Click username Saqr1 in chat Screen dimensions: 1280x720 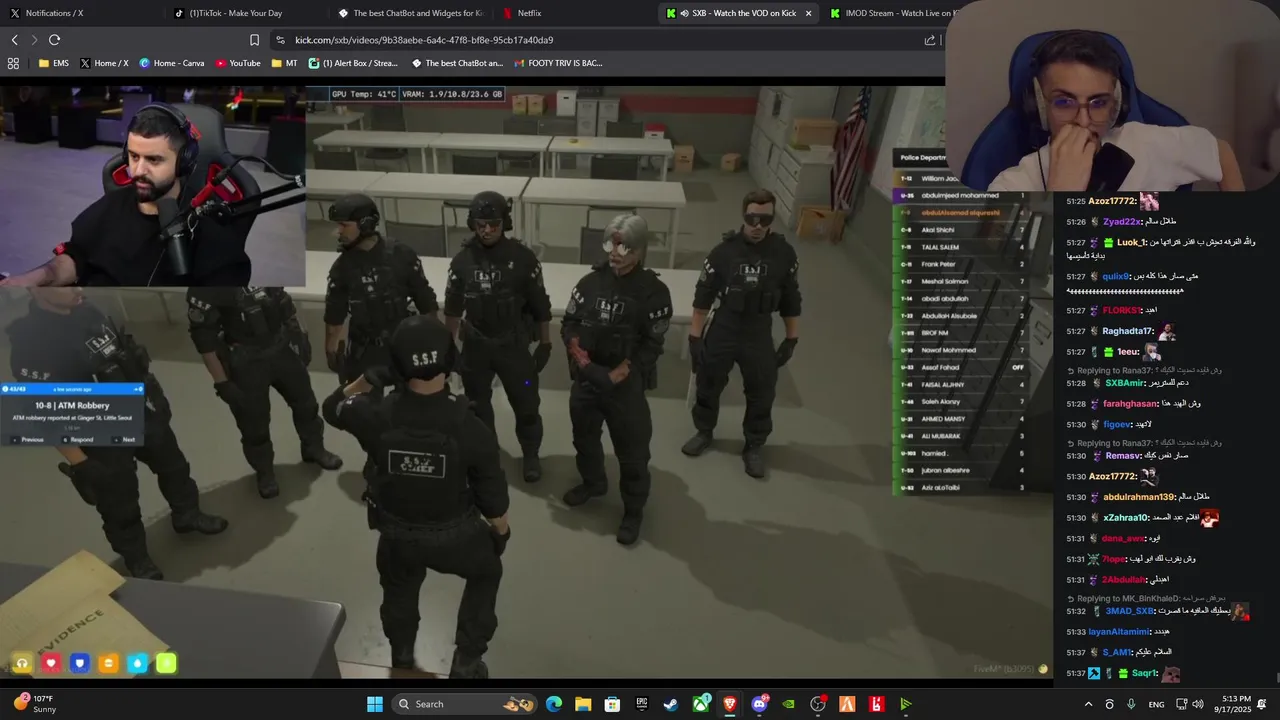pos(1144,673)
